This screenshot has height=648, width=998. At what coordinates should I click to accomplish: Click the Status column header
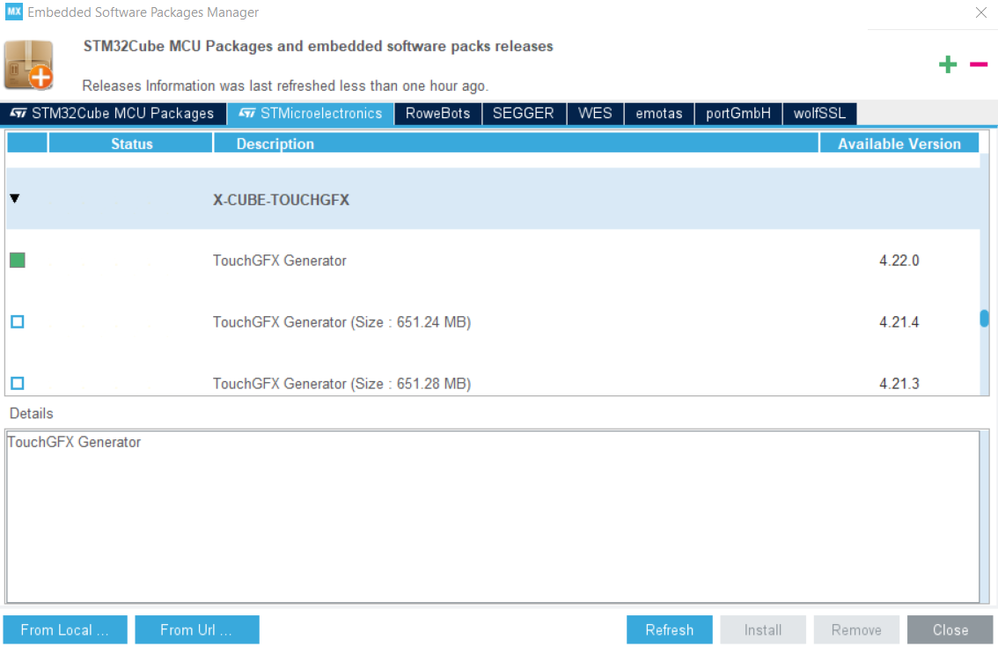(130, 143)
